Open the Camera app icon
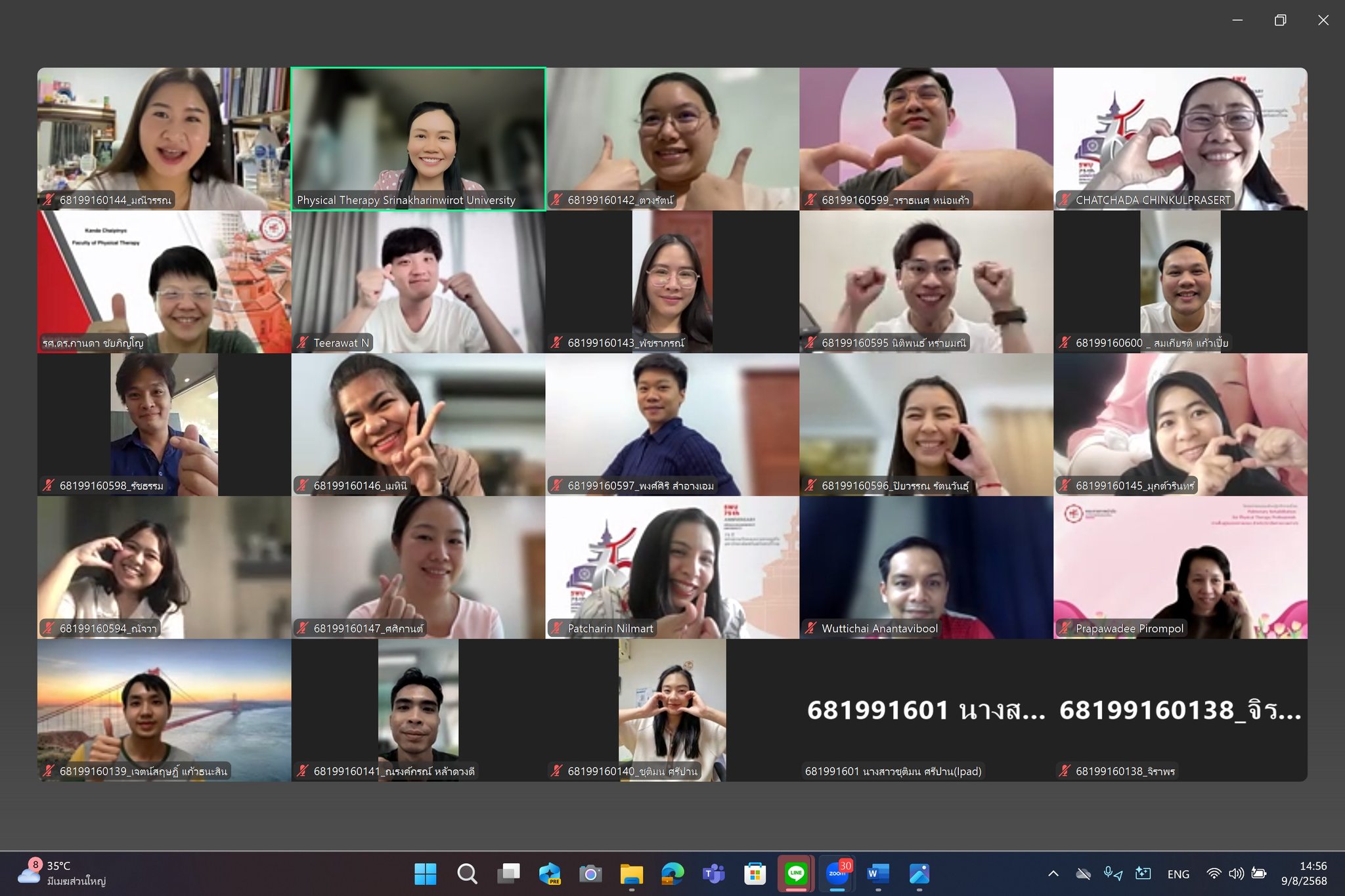 590,874
